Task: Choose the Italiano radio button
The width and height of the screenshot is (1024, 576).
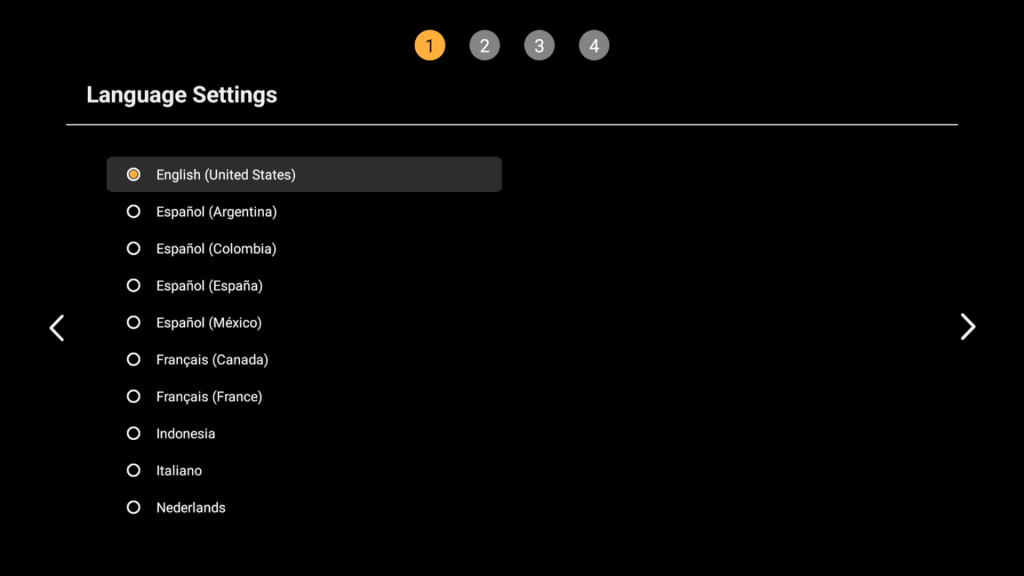Action: 133,471
